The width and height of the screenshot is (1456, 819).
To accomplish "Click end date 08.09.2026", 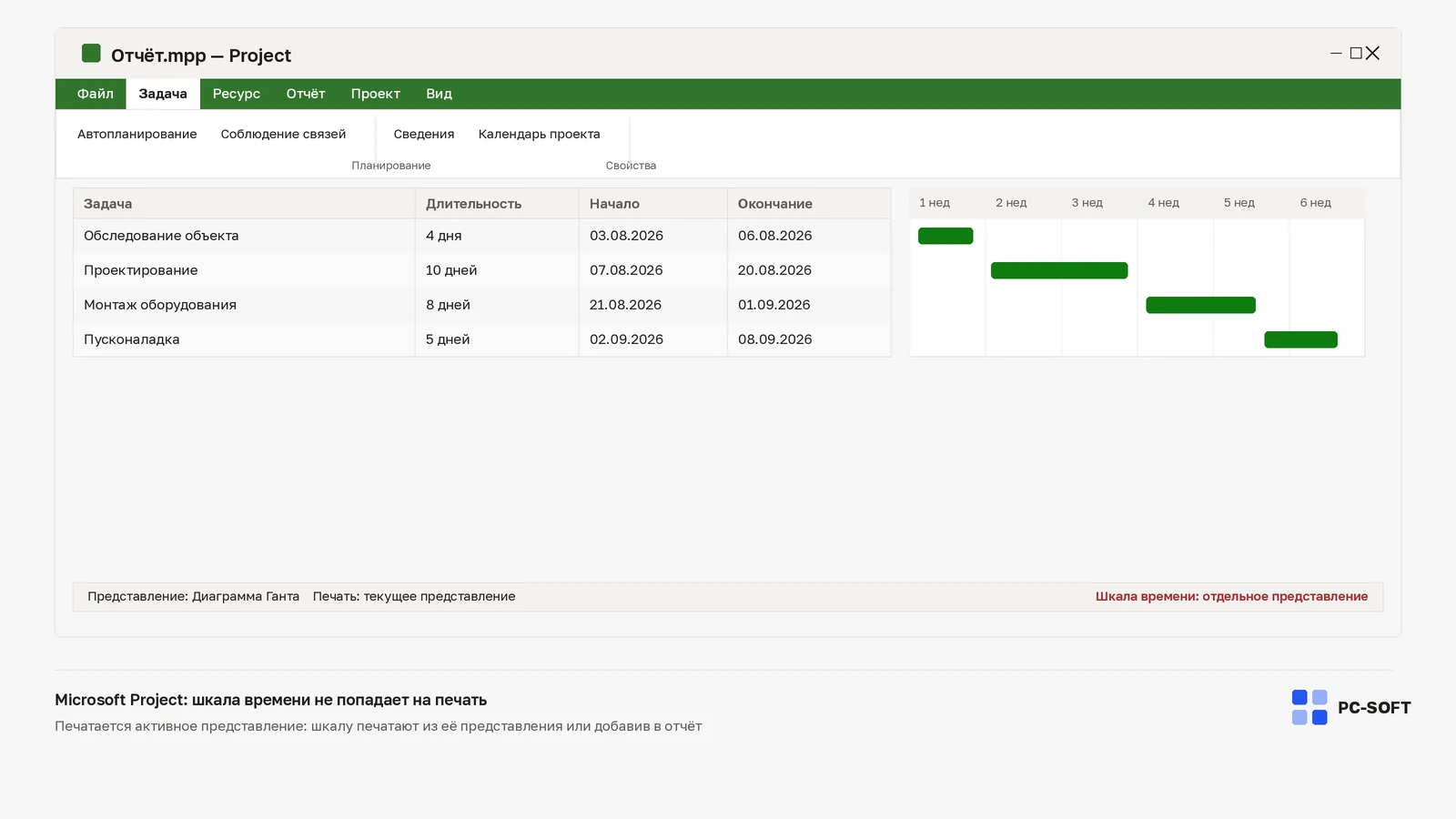I will click(809, 339).
